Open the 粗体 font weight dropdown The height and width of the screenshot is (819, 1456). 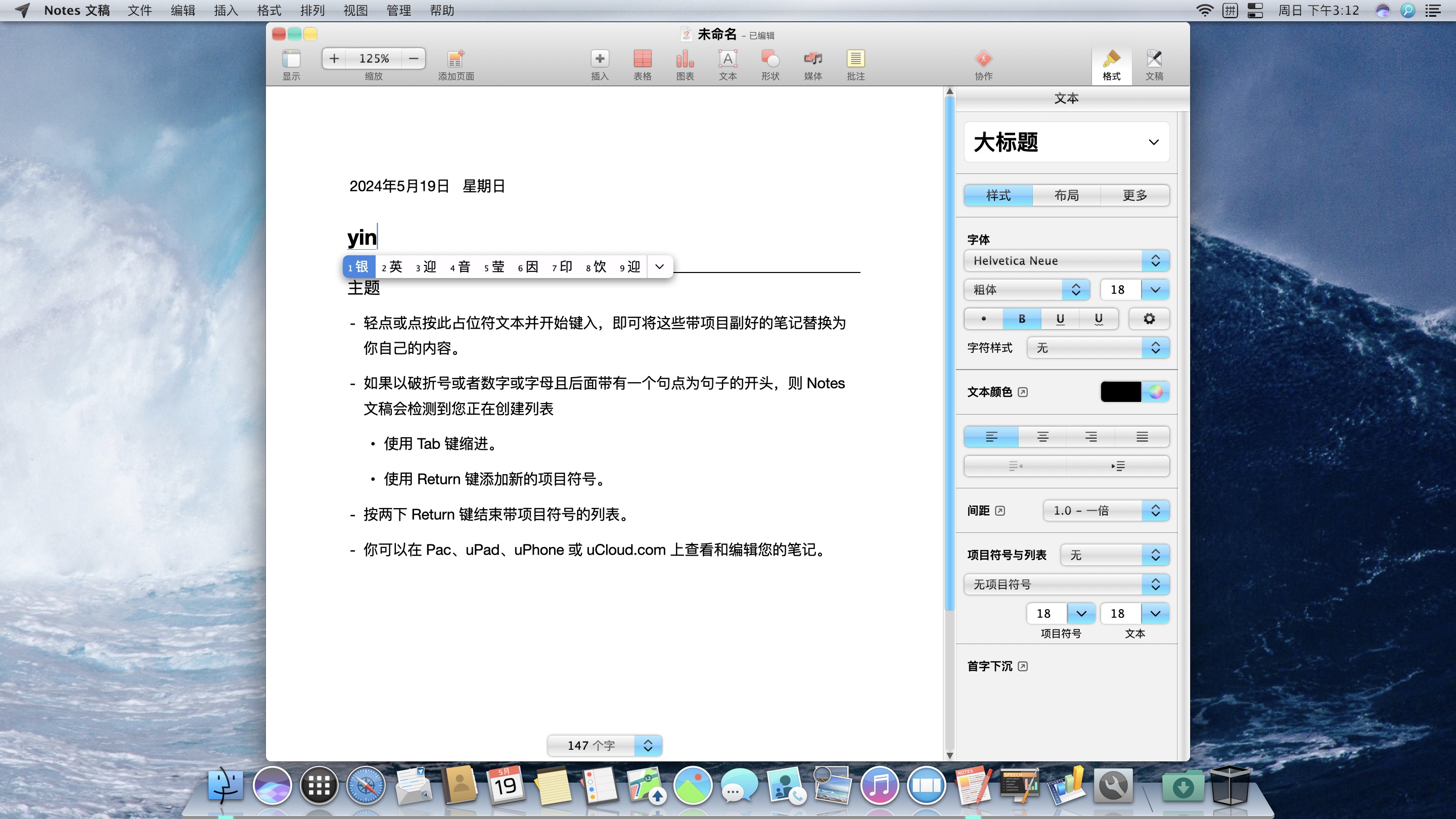pos(1026,289)
